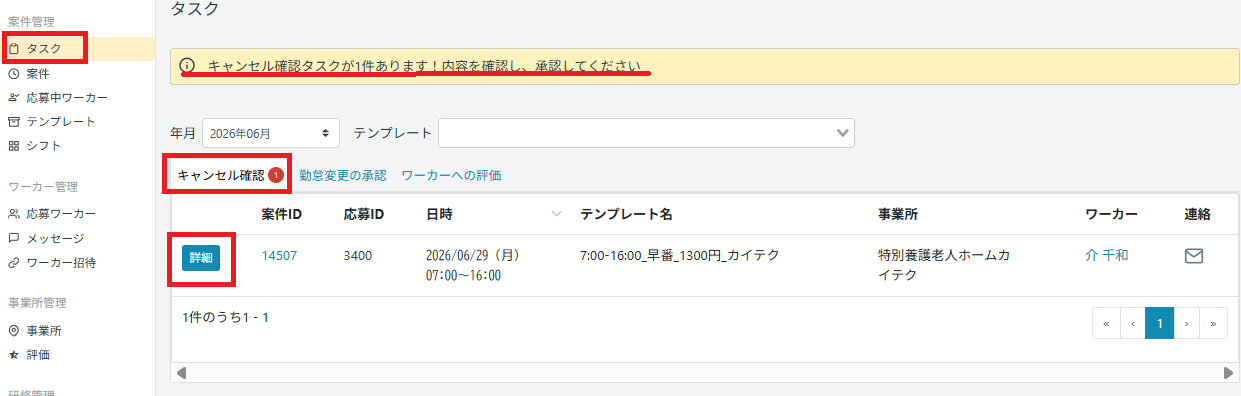Image resolution: width=1241 pixels, height=396 pixels.
Task: Click the info icon in the yellow alert
Action: (x=187, y=66)
